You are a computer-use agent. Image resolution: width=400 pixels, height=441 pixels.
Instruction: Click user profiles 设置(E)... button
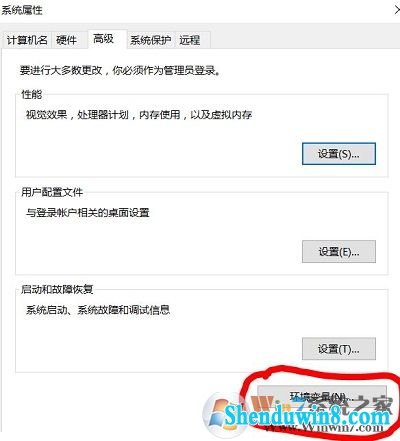339,251
